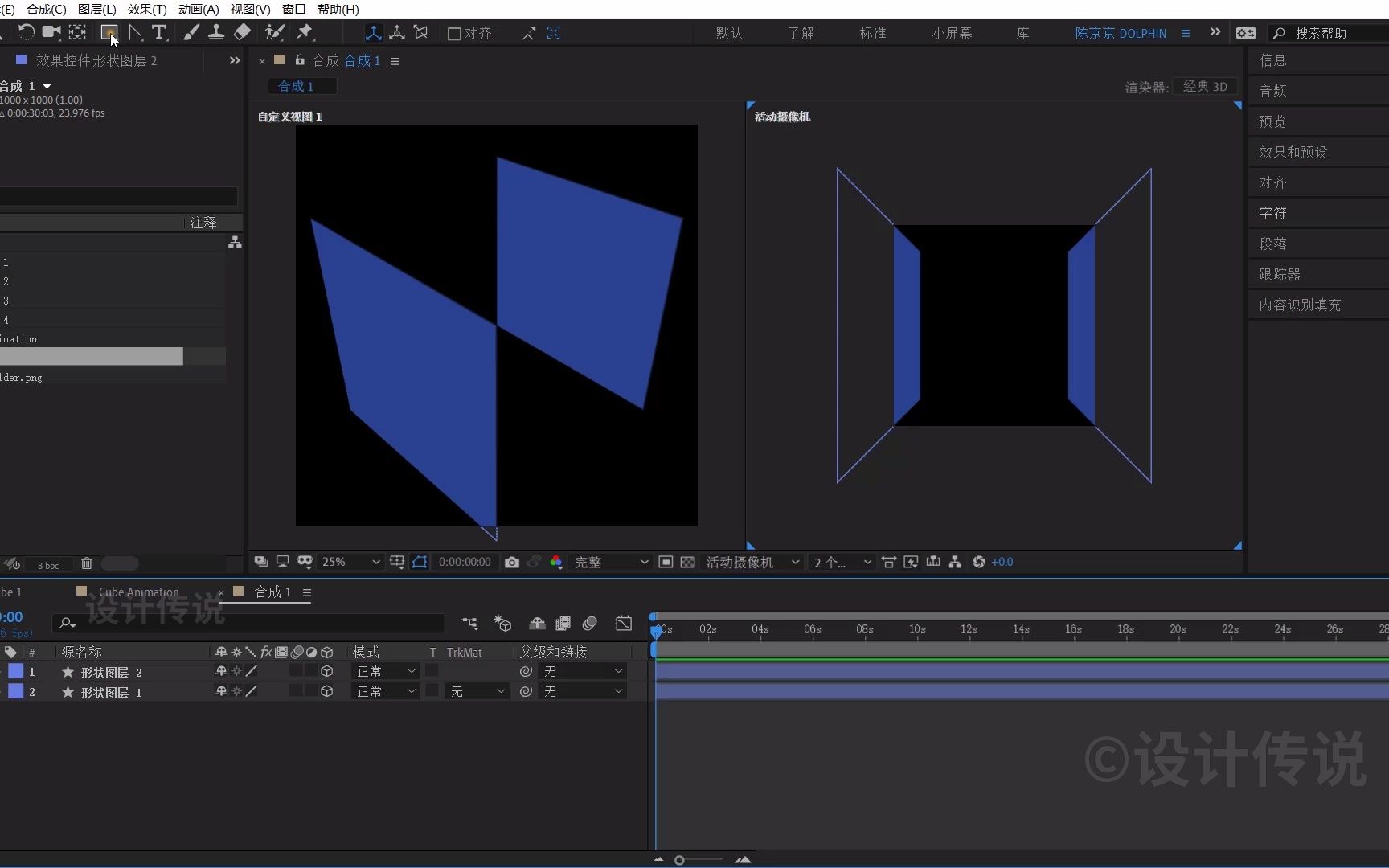The height and width of the screenshot is (868, 1389).
Task: Open blend mode dropdown for 形状图层 1
Action: point(386,692)
